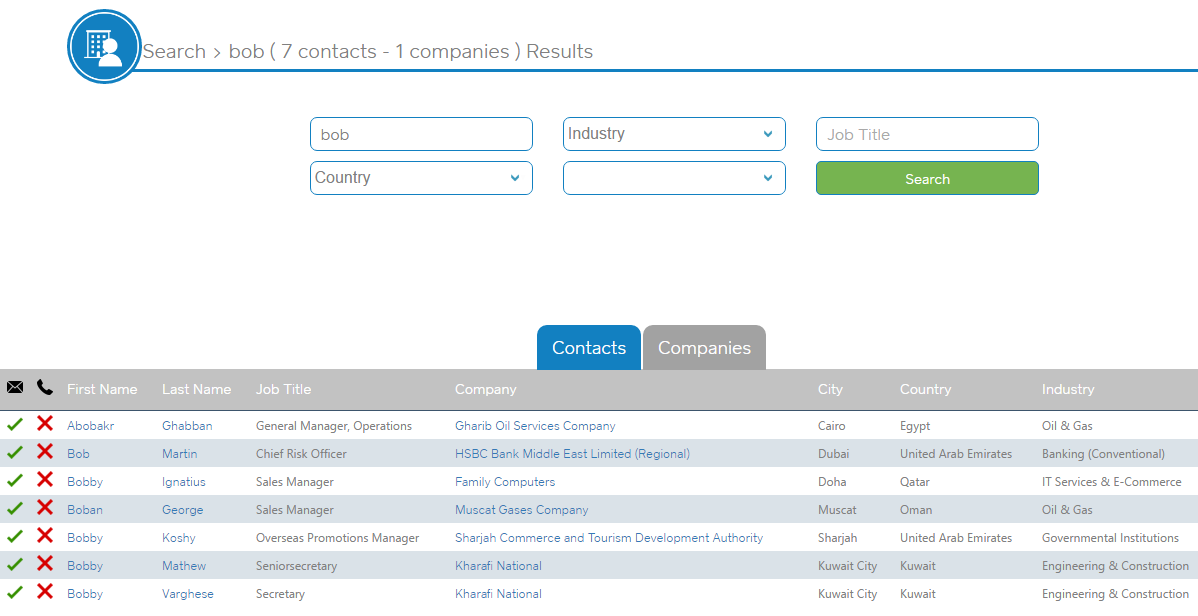Sort by Industry column header
1198x616 pixels.
coord(1068,389)
